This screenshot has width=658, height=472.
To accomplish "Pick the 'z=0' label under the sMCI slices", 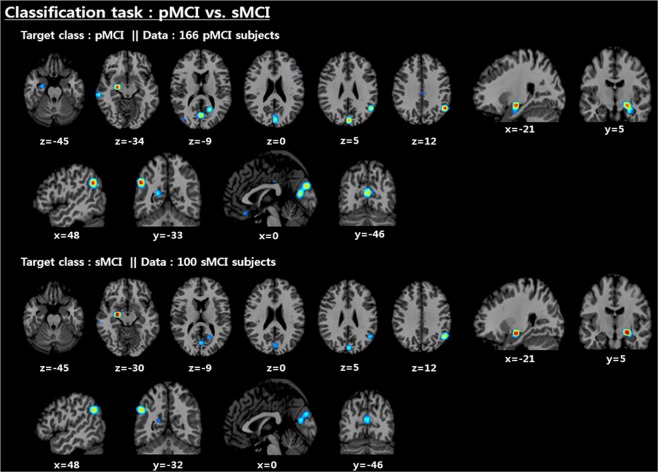I will (276, 368).
